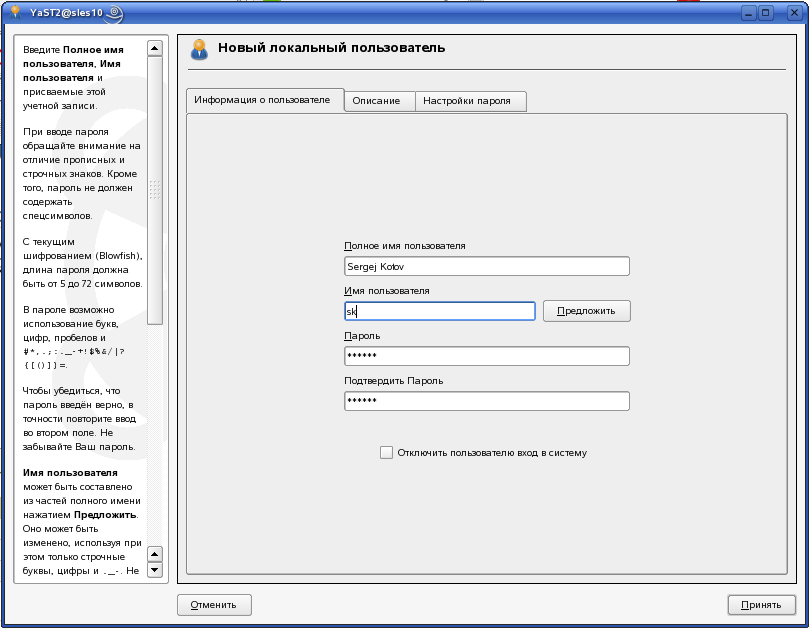Switch to the 'Настройки пароля' tab
Image resolution: width=809 pixels, height=628 pixels.
coord(471,101)
